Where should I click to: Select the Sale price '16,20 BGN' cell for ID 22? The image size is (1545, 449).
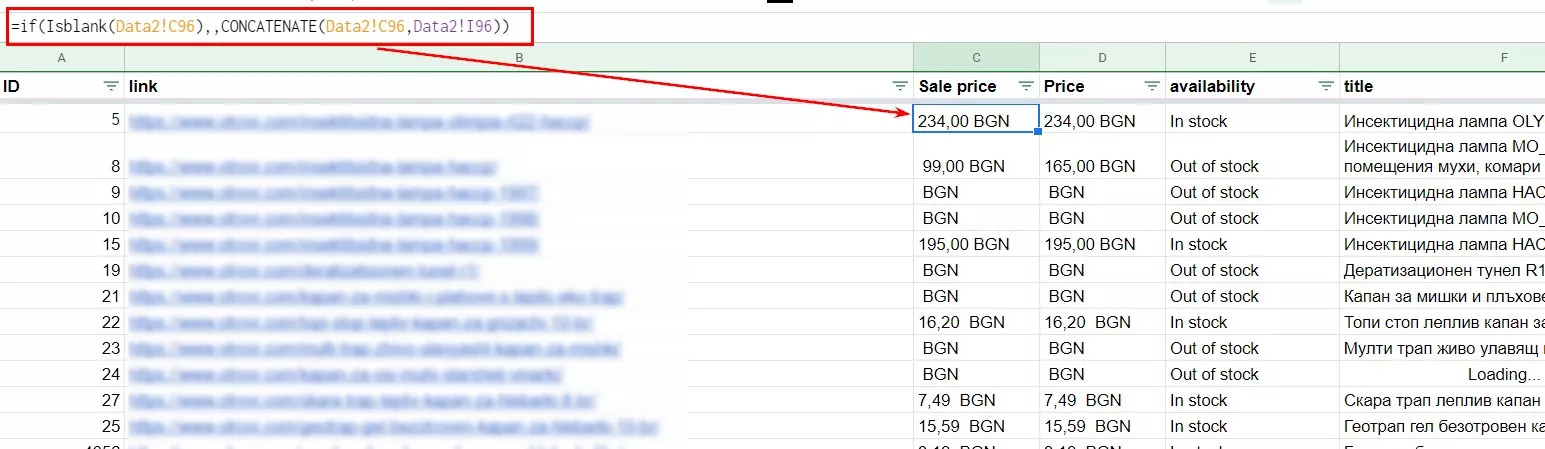[977, 322]
